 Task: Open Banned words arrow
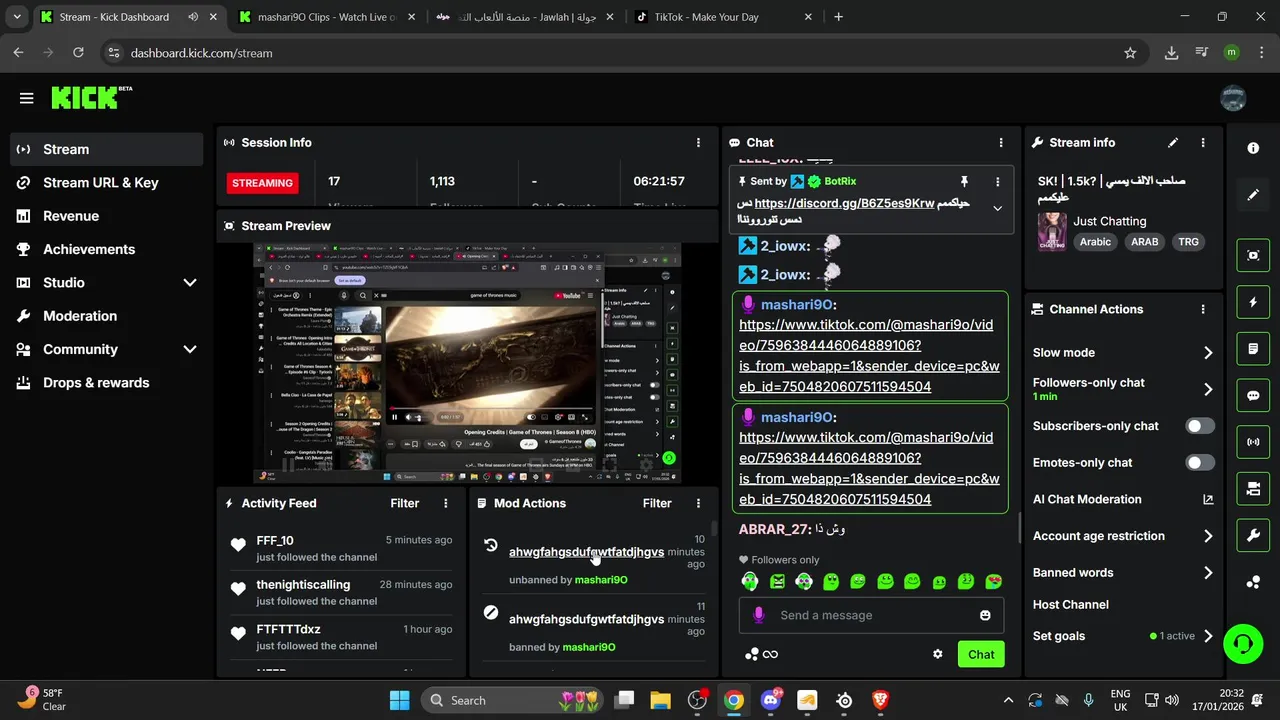point(1208,573)
